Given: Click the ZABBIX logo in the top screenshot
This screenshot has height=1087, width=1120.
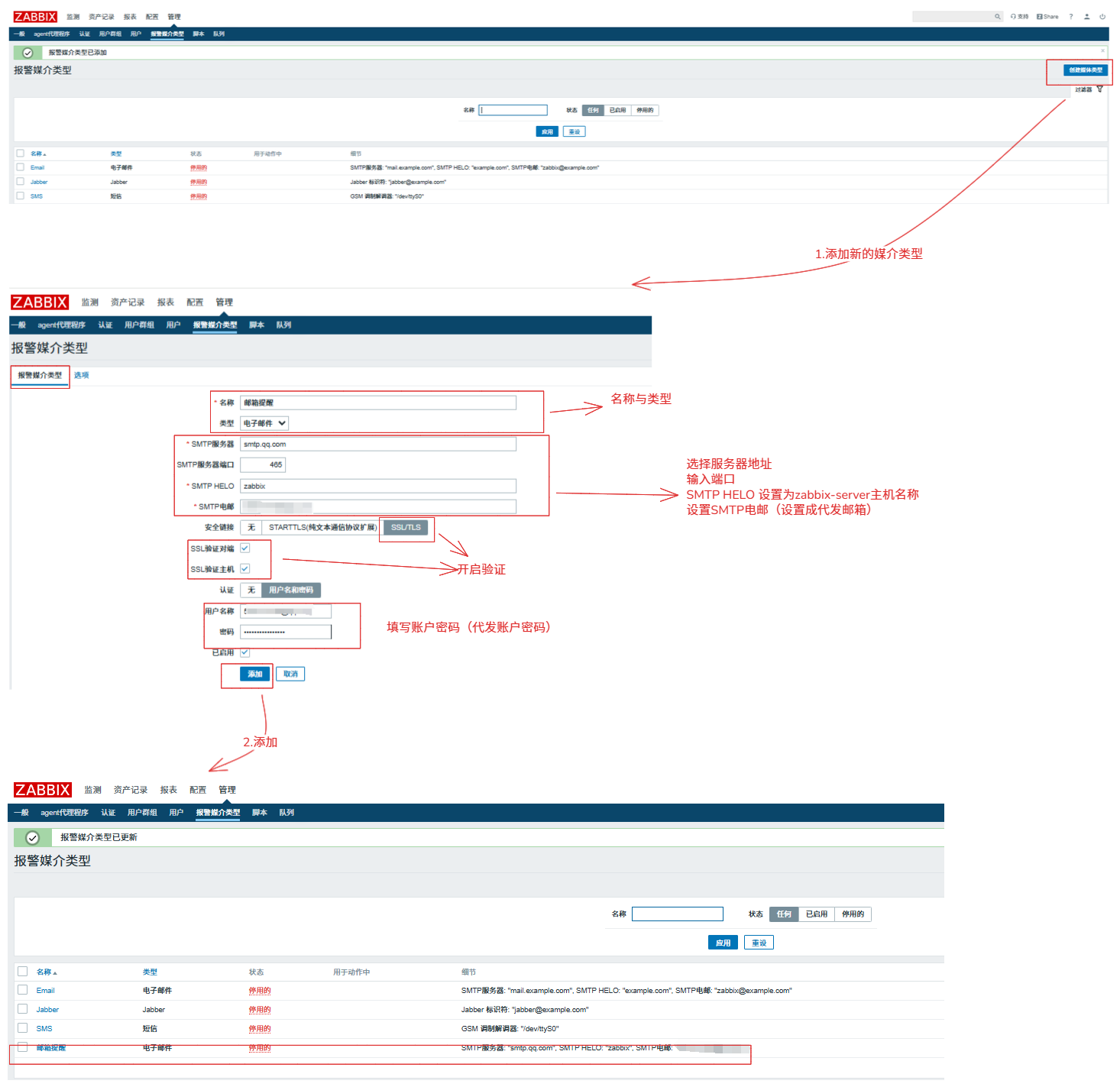Looking at the screenshot, I should tap(35, 17).
